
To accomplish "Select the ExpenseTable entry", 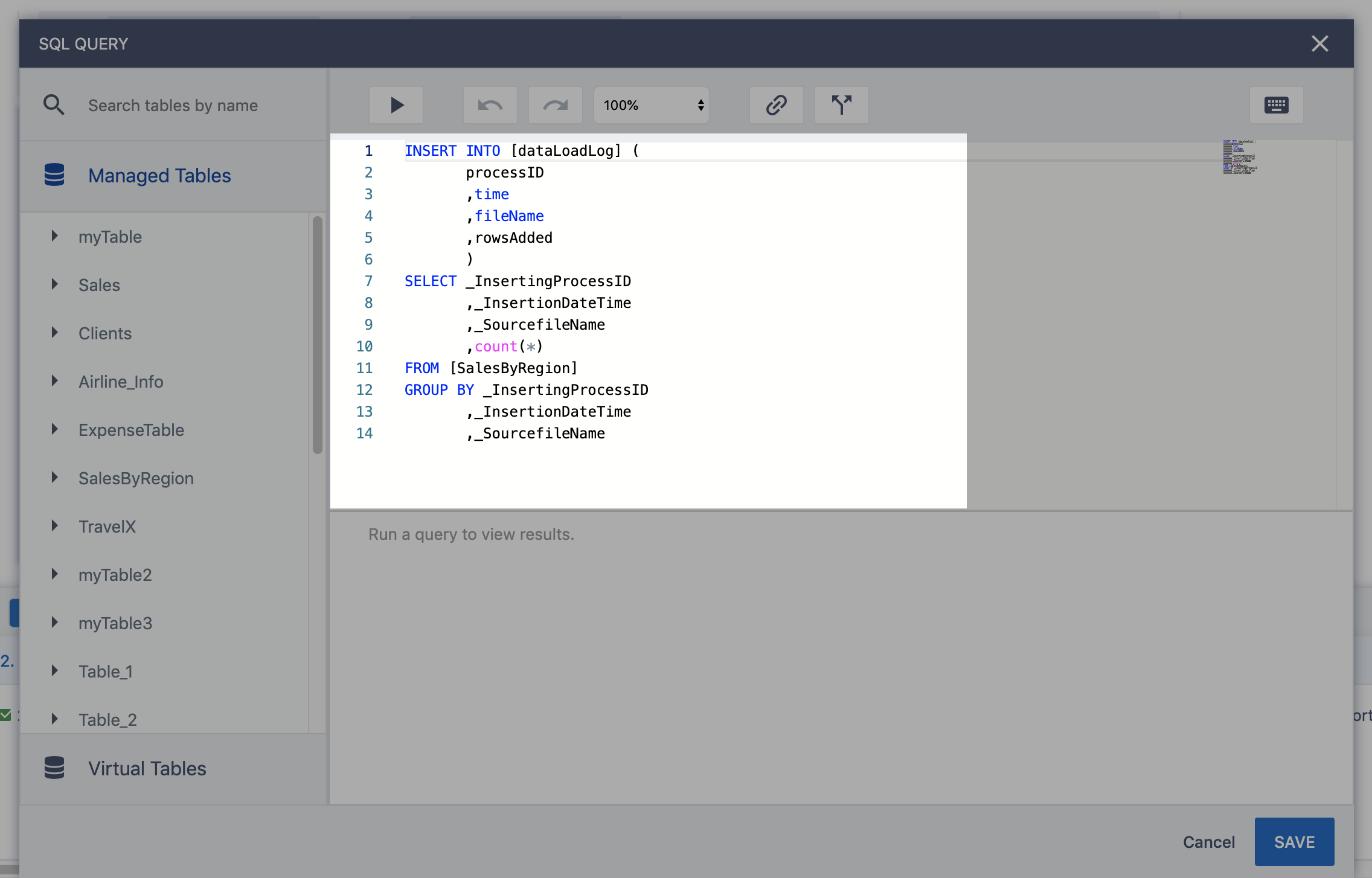I will point(131,430).
